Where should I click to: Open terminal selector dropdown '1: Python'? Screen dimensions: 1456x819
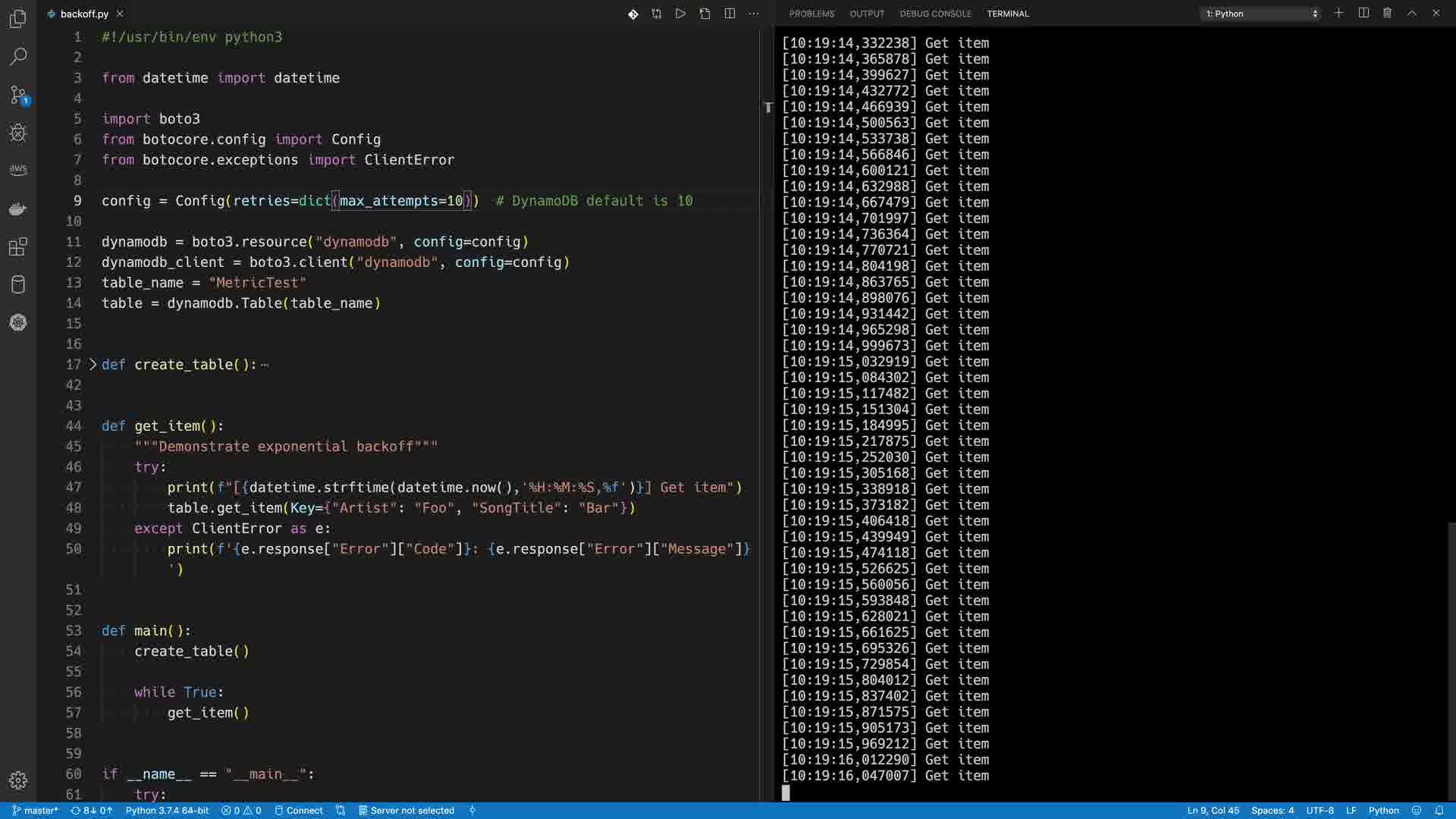1261,14
